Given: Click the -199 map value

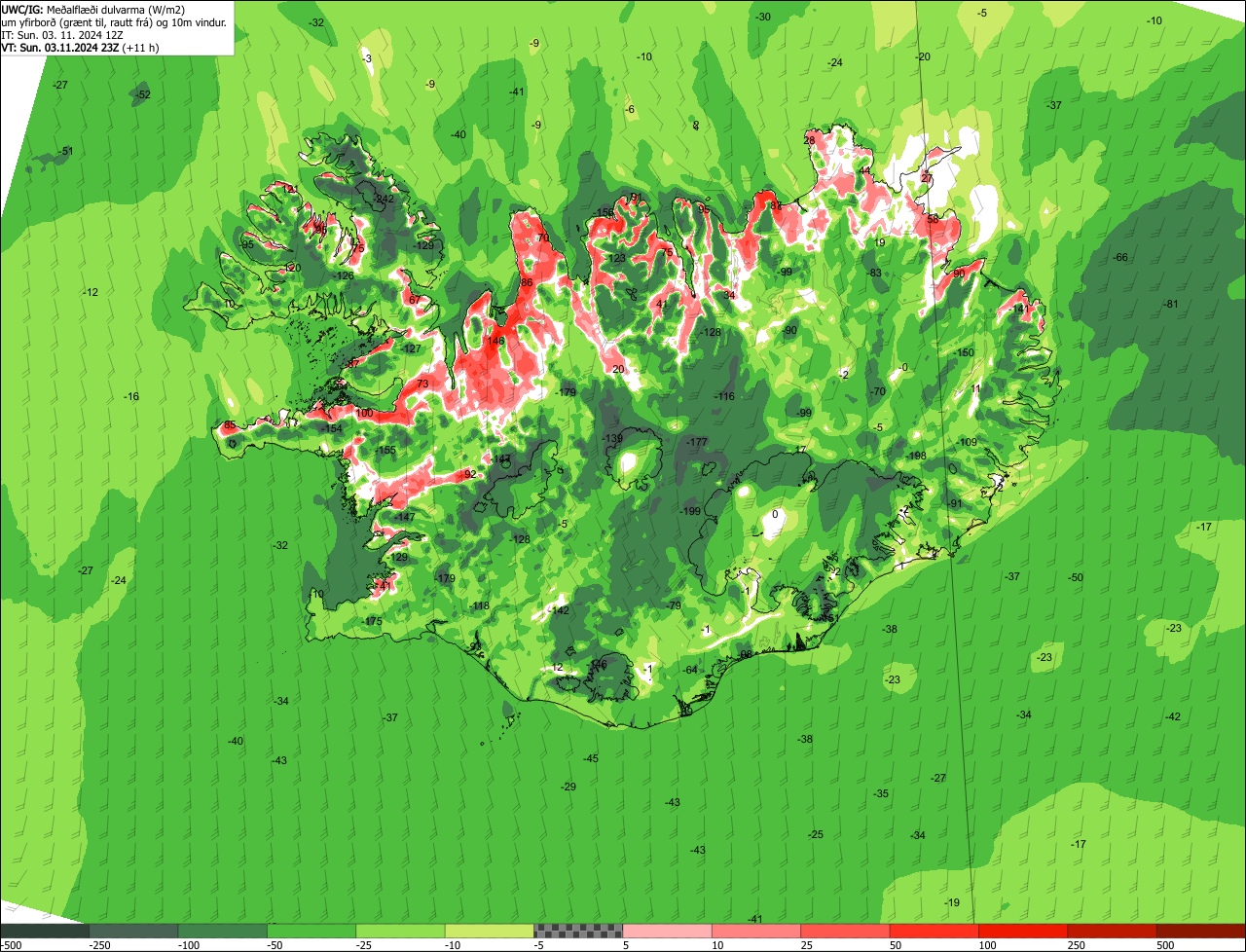Looking at the screenshot, I should [690, 511].
